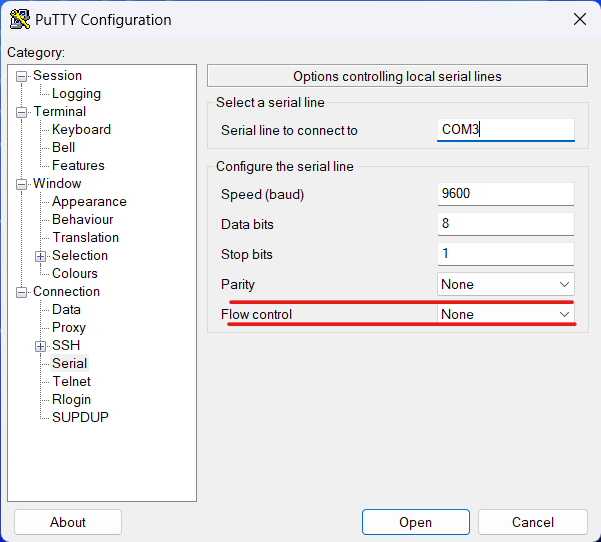Viewport: 601px width, 542px height.
Task: Go to the Keyboard settings category
Action: pos(81,130)
